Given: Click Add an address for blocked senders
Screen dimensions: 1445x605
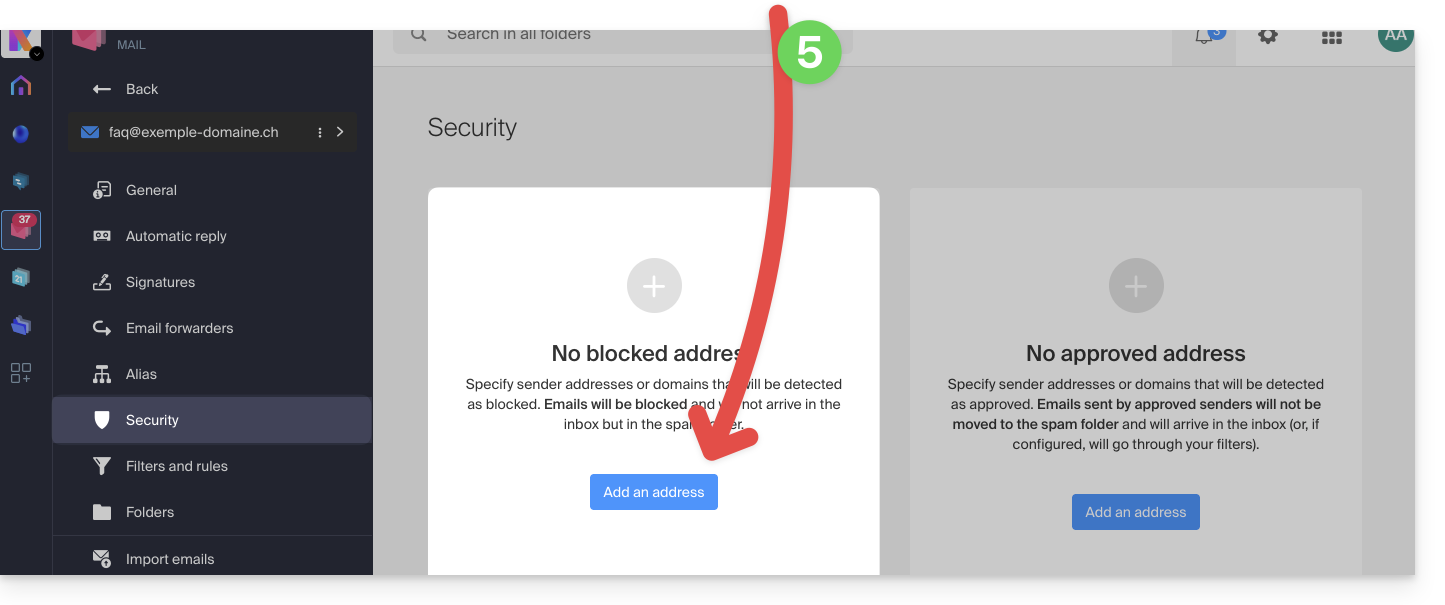Looking at the screenshot, I should 654,492.
